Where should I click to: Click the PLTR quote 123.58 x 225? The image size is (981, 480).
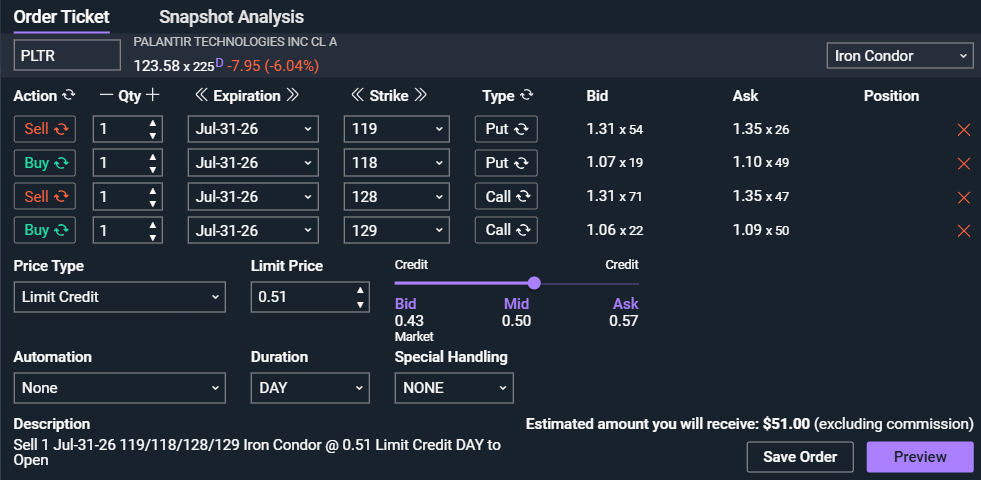pos(174,65)
